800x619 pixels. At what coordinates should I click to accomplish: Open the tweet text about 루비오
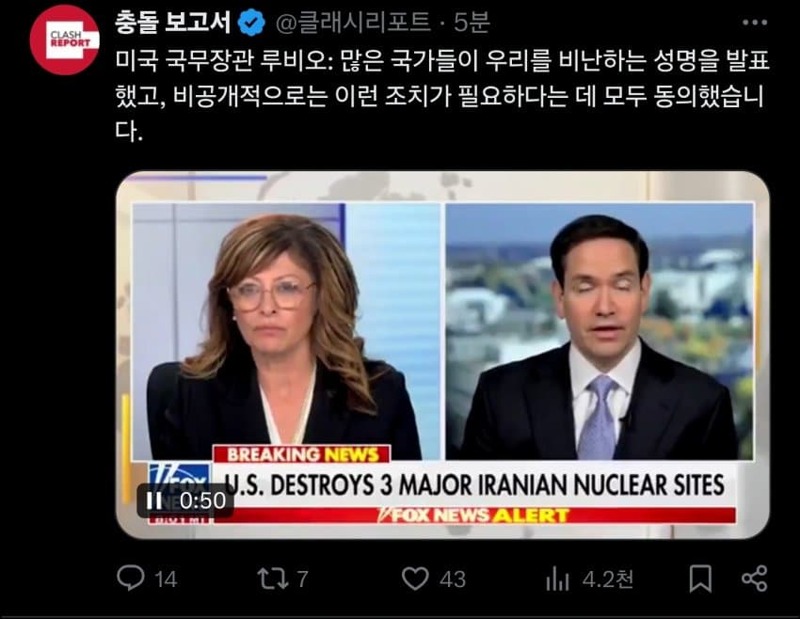click(x=442, y=95)
